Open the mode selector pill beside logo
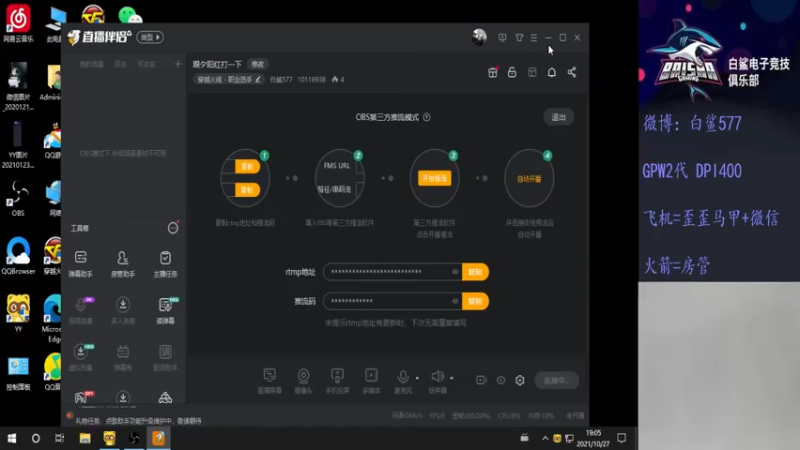This screenshot has height=450, width=800. tap(150, 37)
